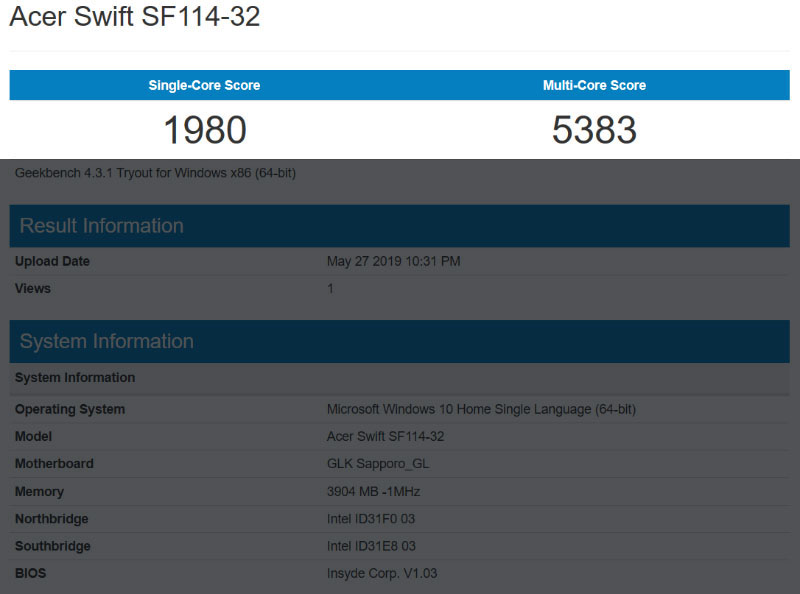Viewport: 800px width, 594px height.
Task: Click the Operating System label
Action: [x=70, y=409]
